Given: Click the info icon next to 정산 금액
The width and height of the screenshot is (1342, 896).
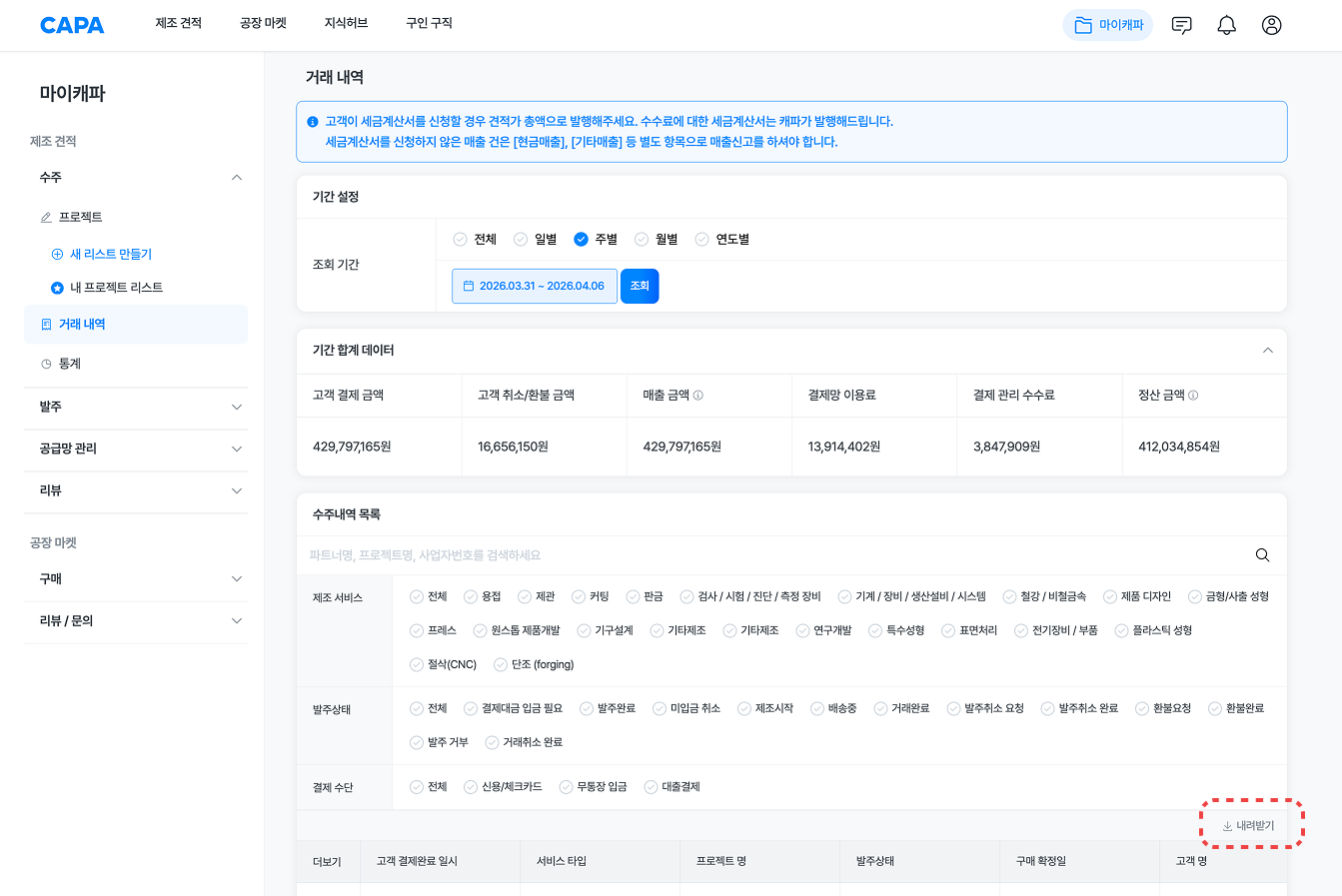Looking at the screenshot, I should pyautogui.click(x=1193, y=396).
